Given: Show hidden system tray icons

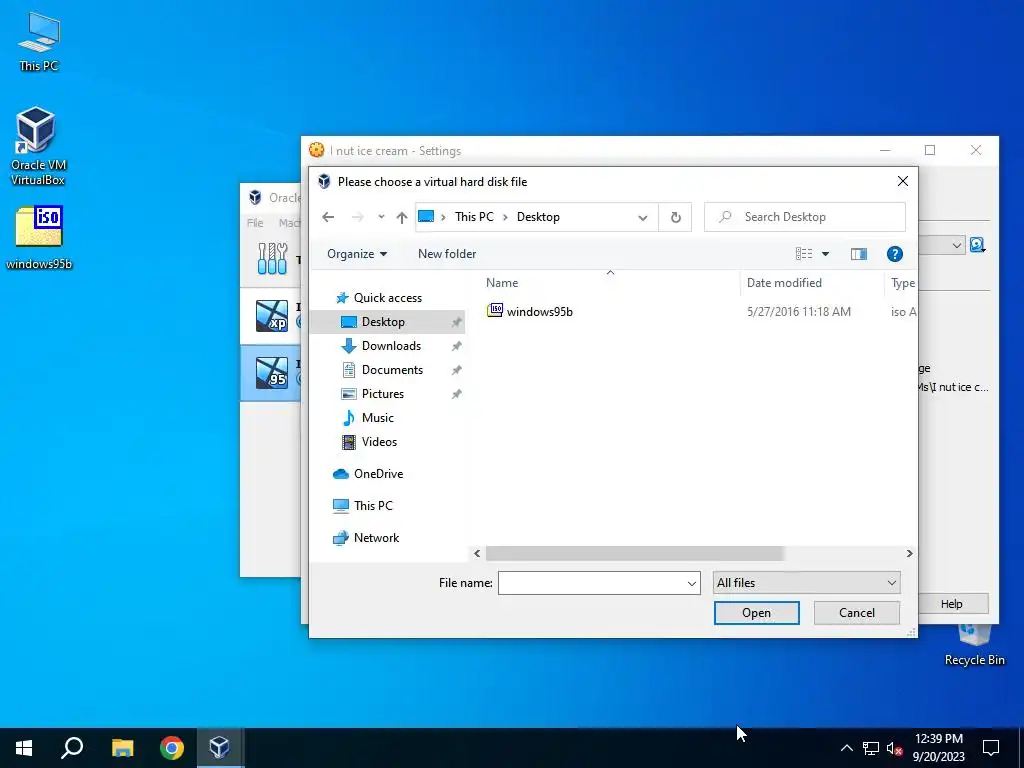Looking at the screenshot, I should [x=846, y=748].
